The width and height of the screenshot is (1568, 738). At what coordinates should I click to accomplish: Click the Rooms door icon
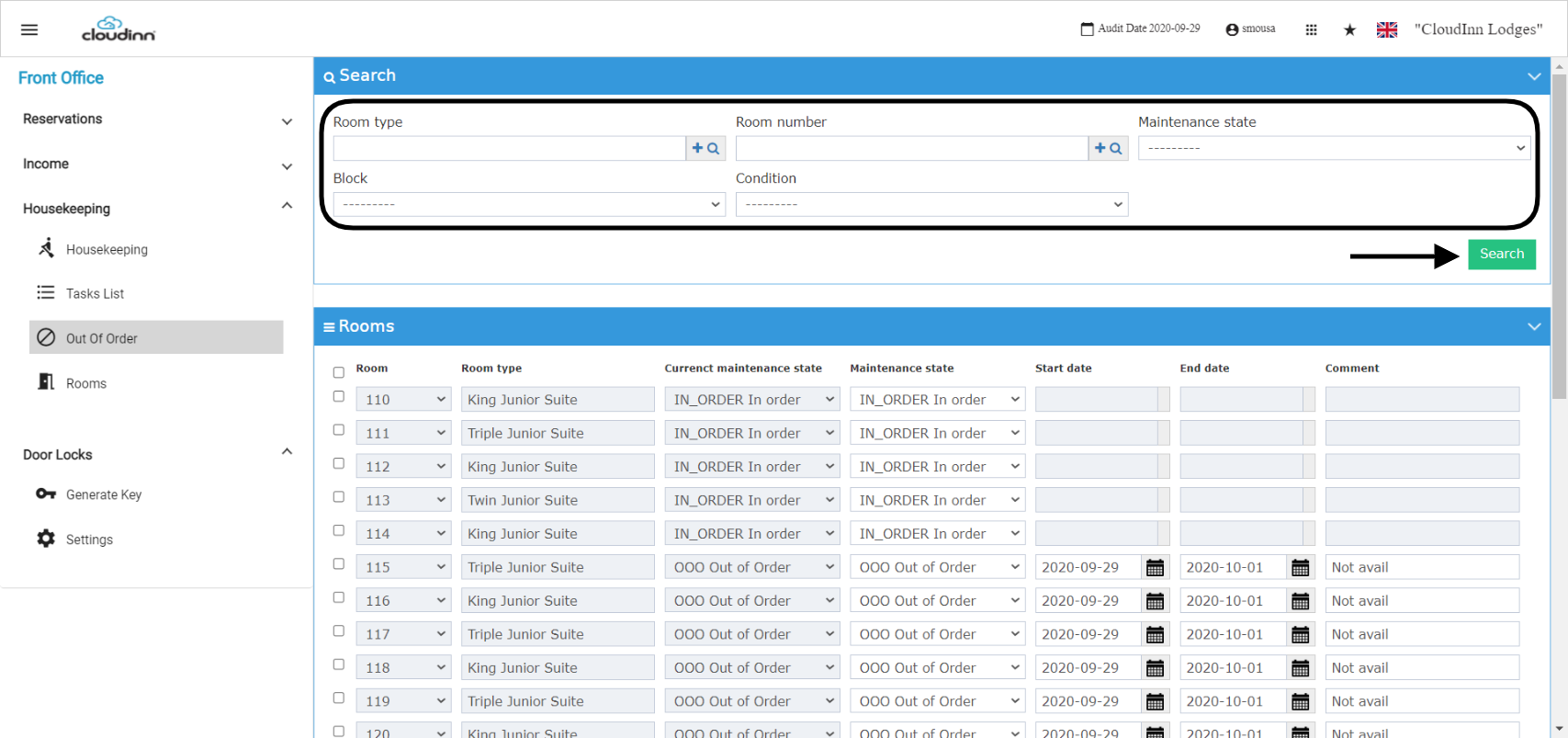[x=46, y=381]
